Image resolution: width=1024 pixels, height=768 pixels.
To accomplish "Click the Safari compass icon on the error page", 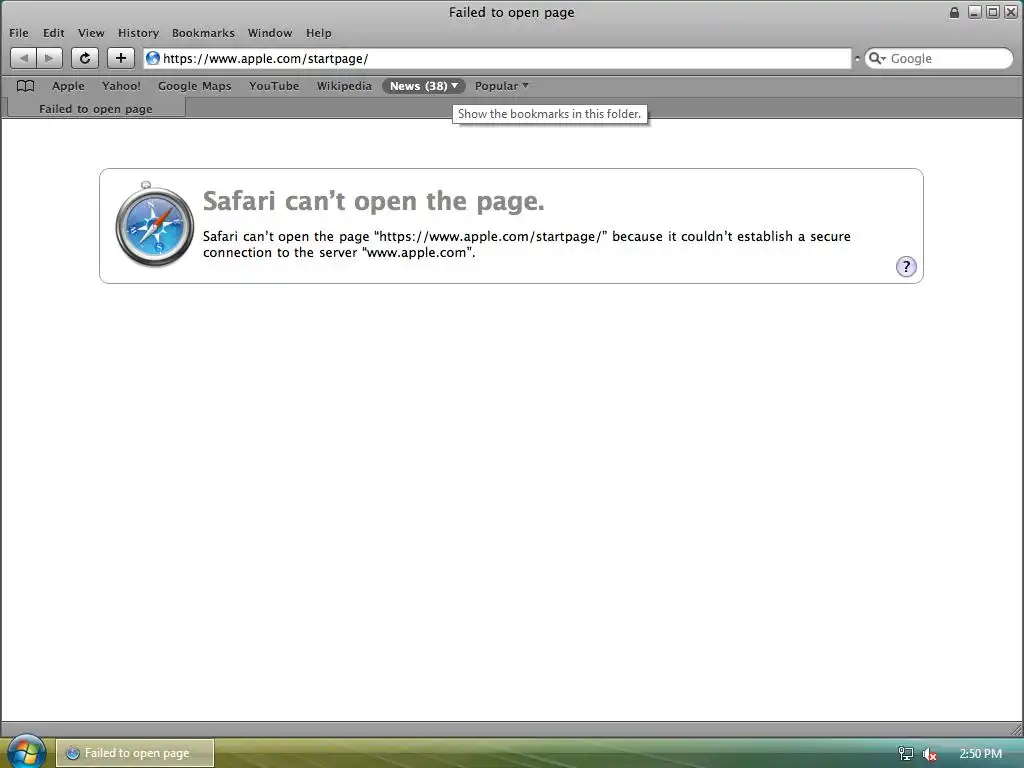I will pos(154,225).
